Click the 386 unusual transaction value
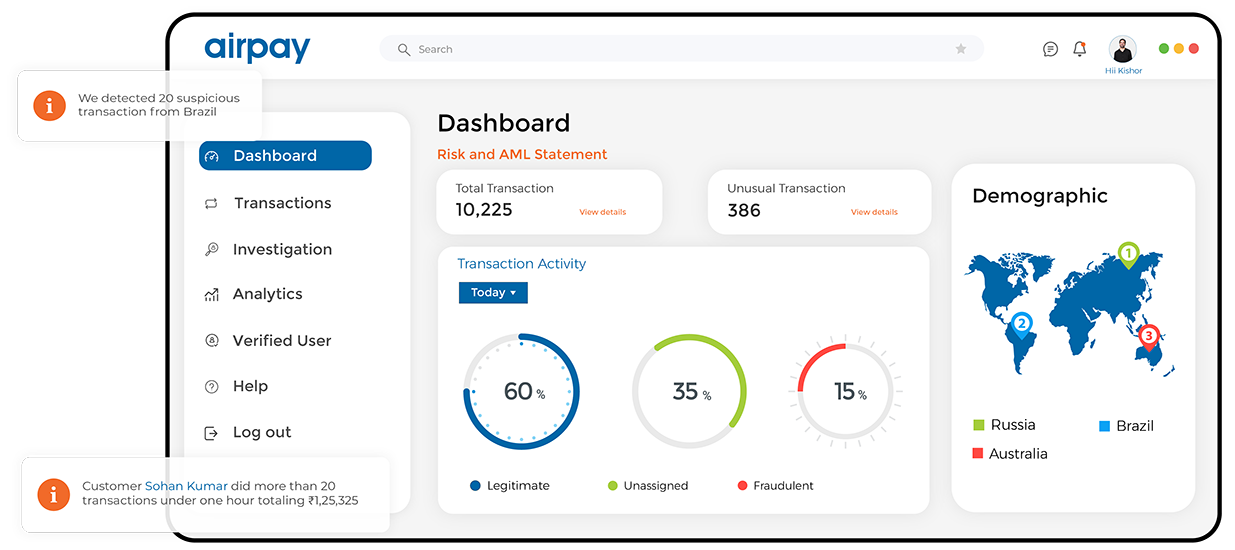Screen dimensions: 1235x550 tap(744, 210)
